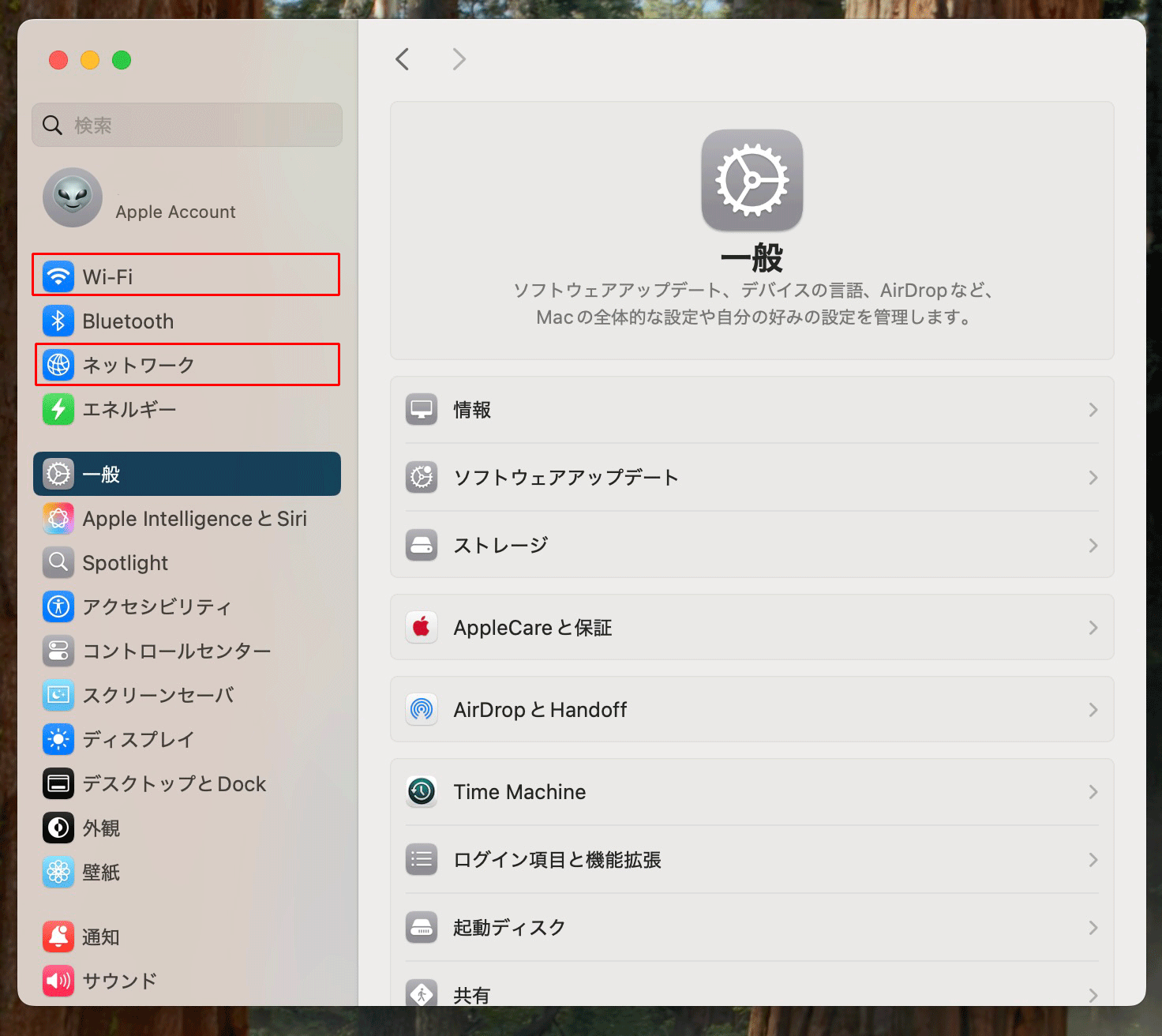The width and height of the screenshot is (1162, 1036).
Task: Close the System Settings window
Action: (58, 60)
